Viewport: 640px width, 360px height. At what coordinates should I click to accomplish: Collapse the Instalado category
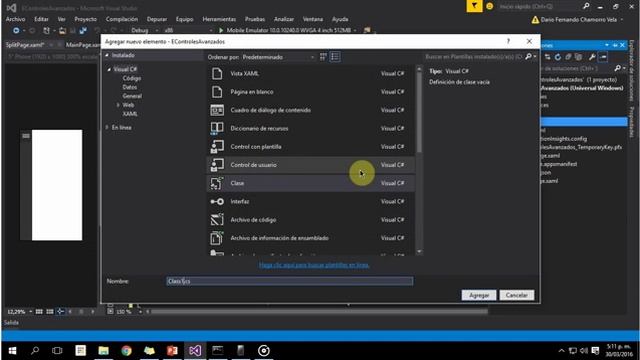(x=107, y=55)
